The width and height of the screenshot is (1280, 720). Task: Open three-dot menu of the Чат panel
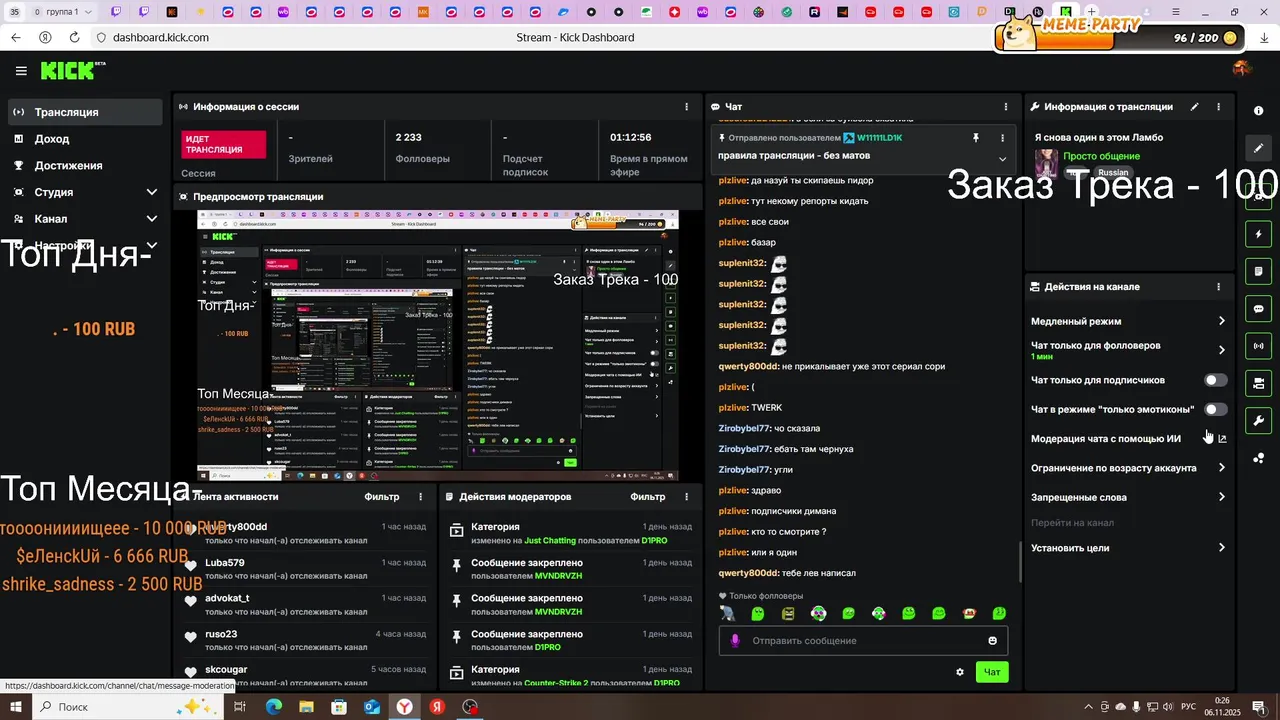(x=1006, y=106)
